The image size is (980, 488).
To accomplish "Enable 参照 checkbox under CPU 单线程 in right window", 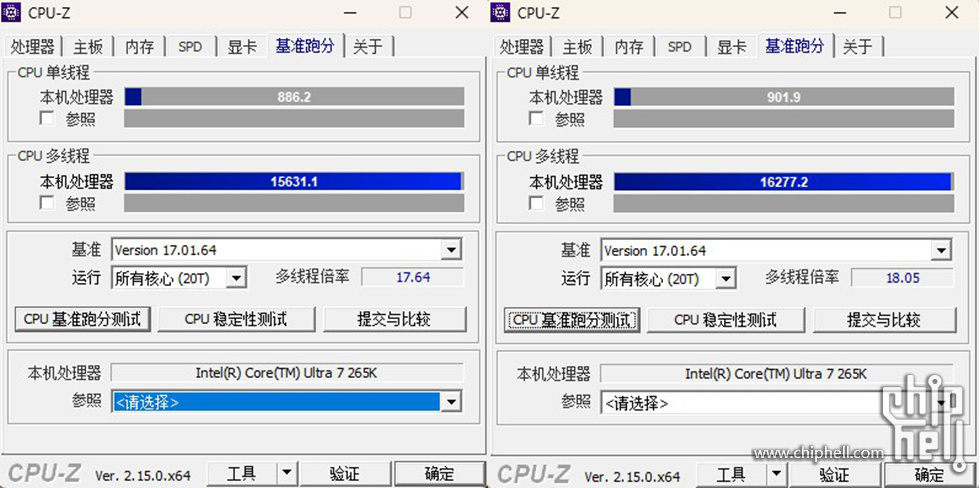I will (x=536, y=118).
